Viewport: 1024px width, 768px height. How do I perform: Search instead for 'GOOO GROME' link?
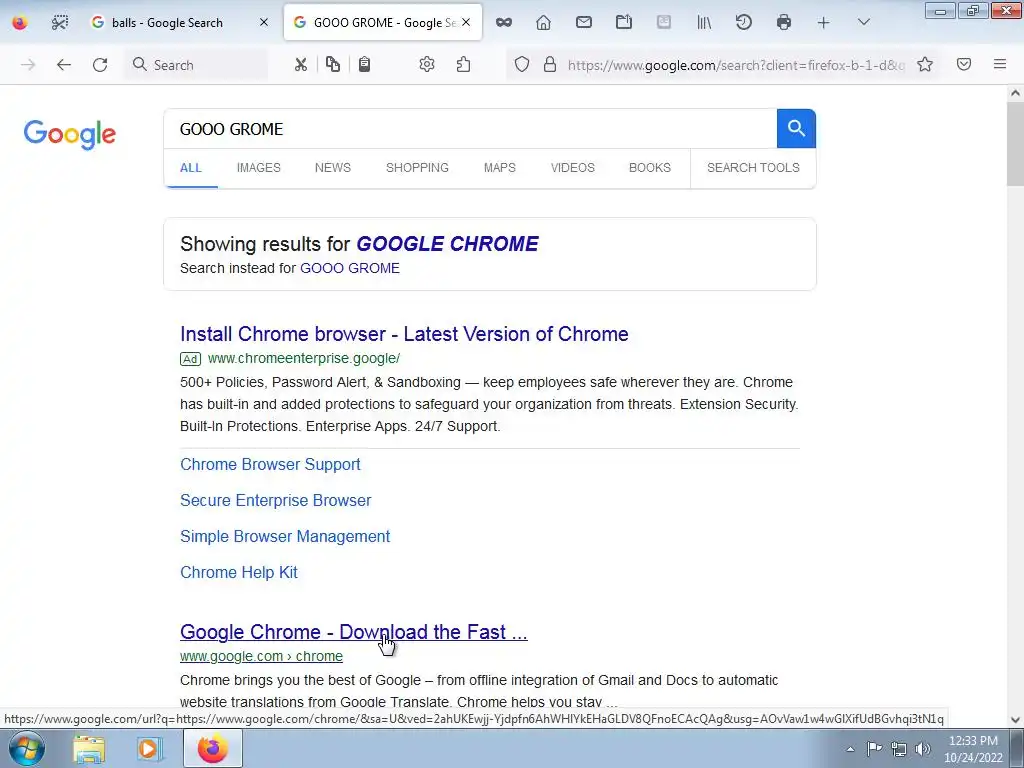point(349,268)
